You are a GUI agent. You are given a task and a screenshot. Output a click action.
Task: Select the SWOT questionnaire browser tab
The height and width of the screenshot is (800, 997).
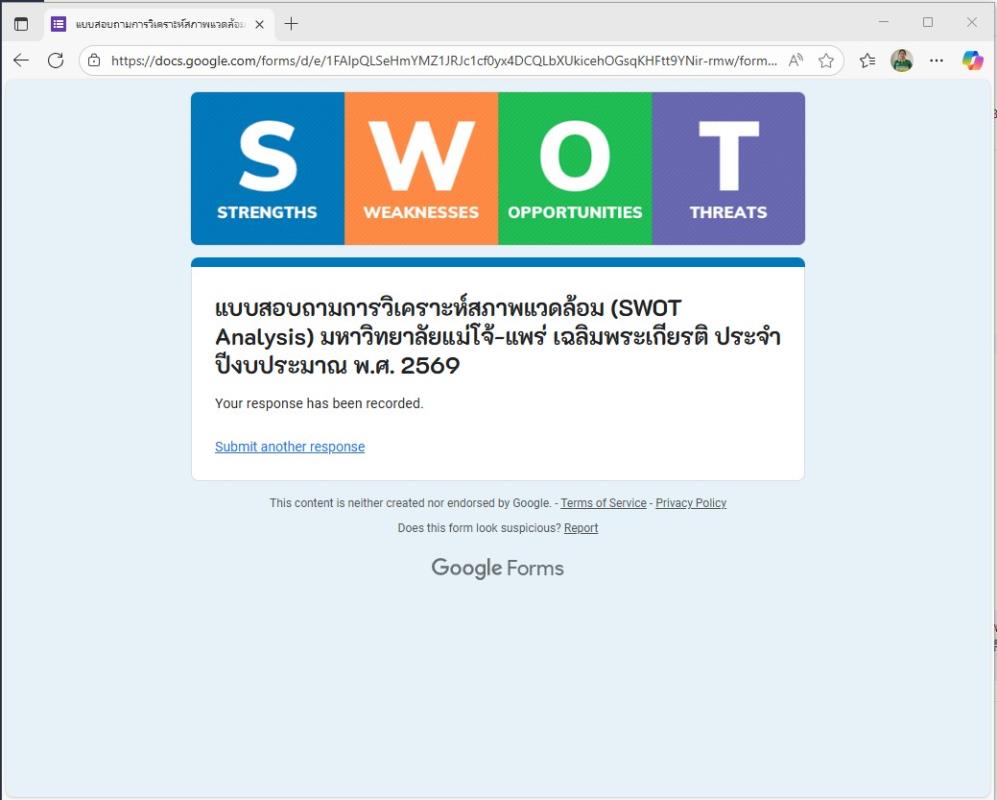150,23
